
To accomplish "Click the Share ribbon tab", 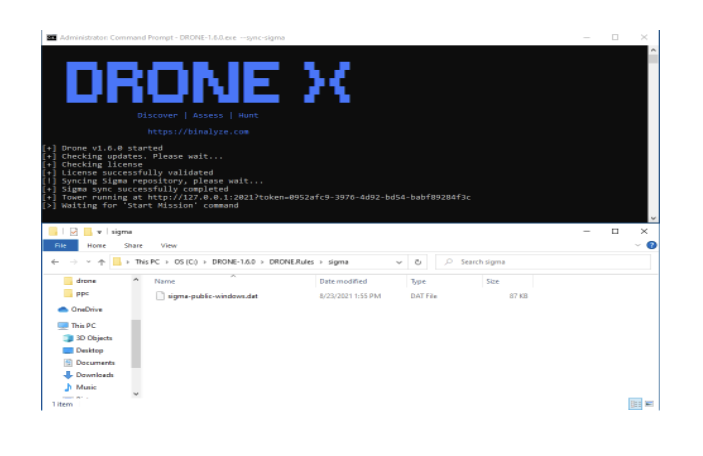I will point(133,245).
